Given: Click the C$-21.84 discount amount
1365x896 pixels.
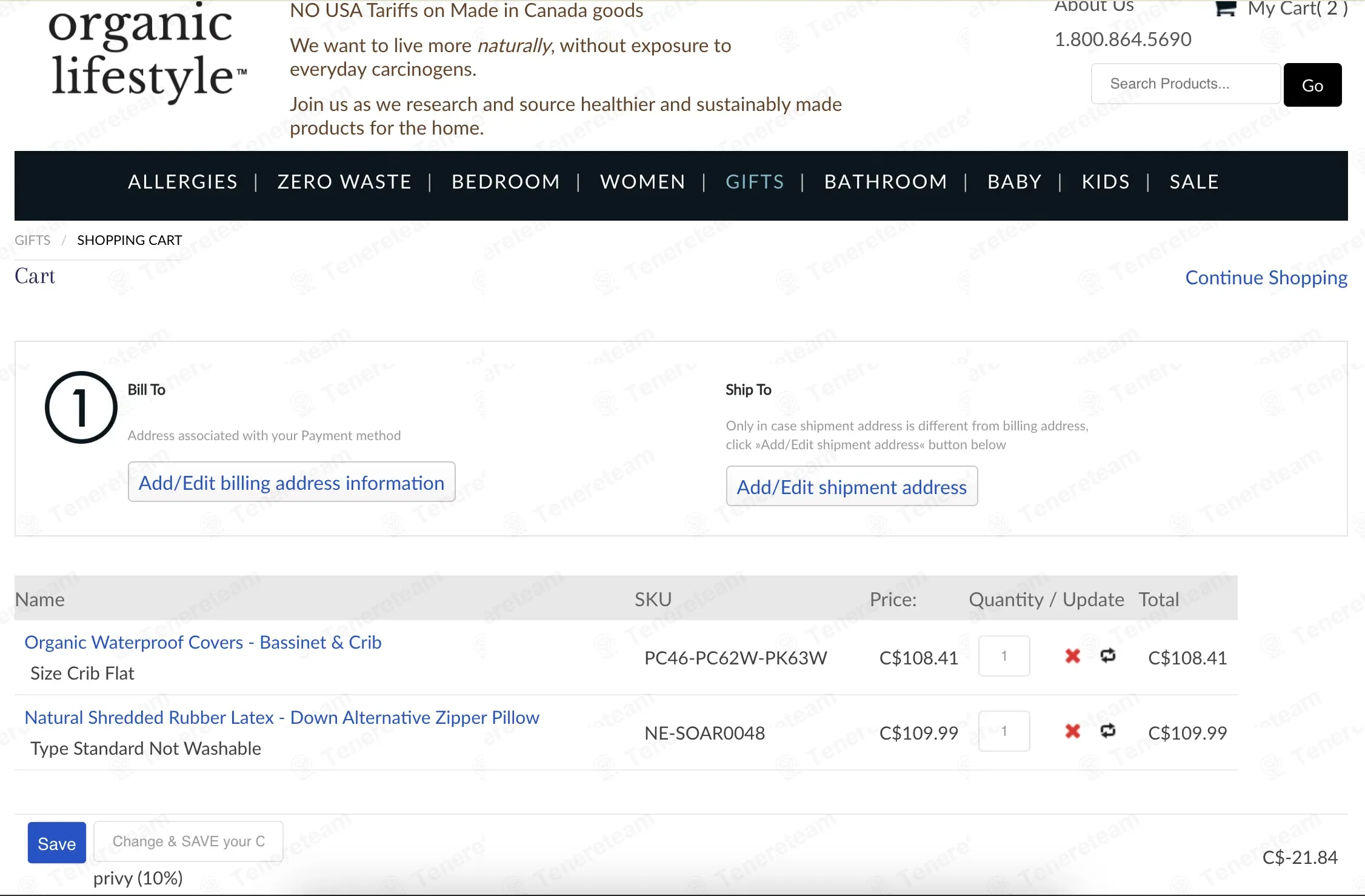Looking at the screenshot, I should [1300, 857].
